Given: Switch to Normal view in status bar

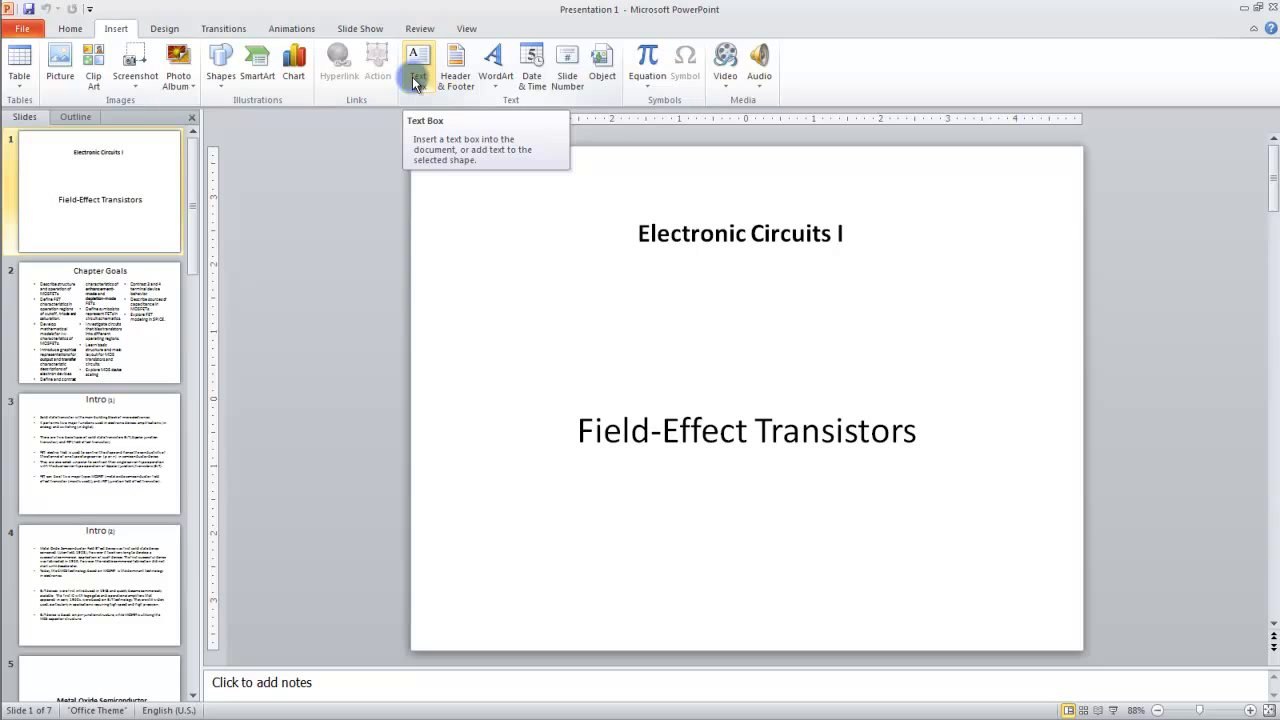Looking at the screenshot, I should [x=1068, y=710].
